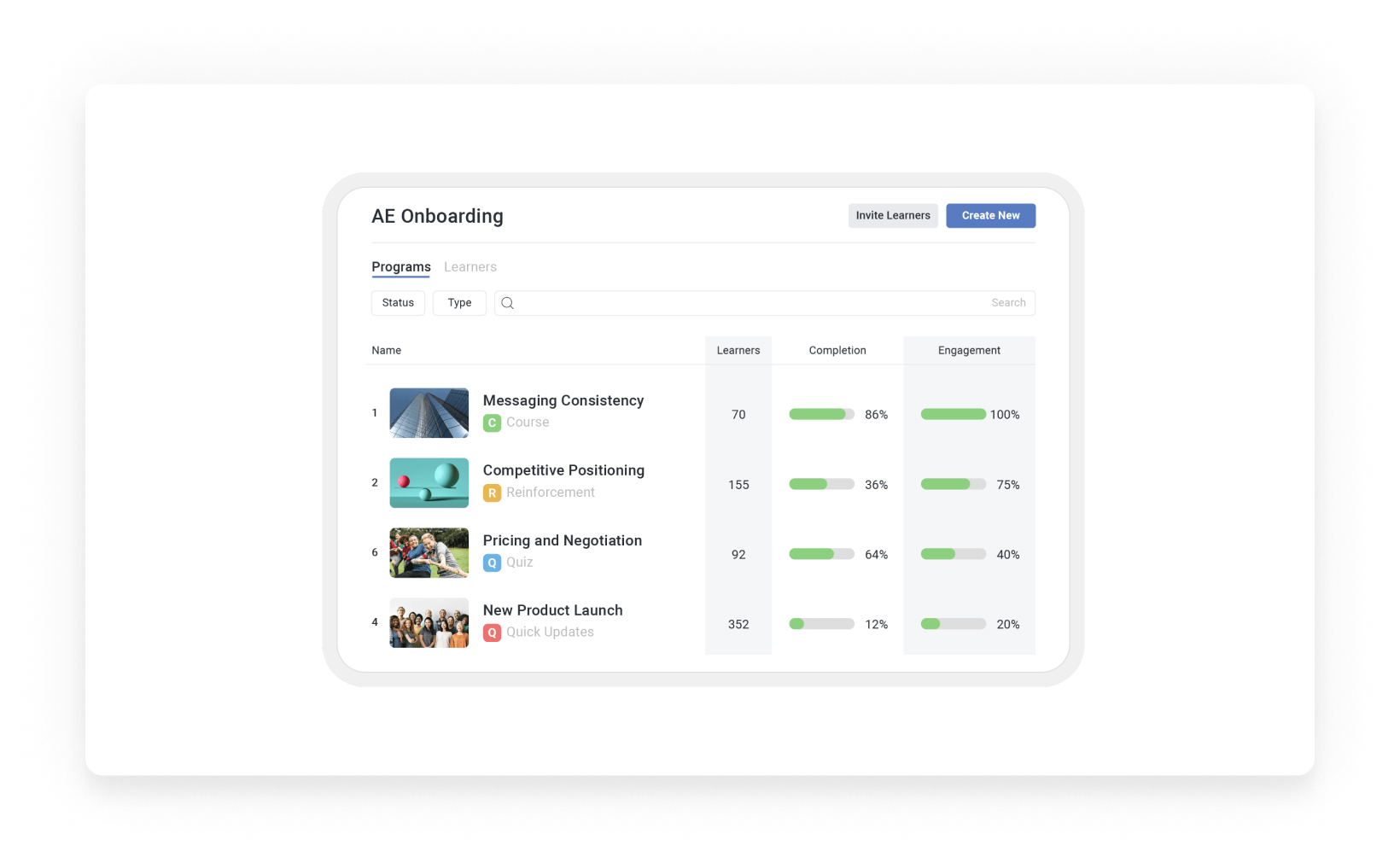Click the 100% engagement value
This screenshot has width=1400, height=863.
(x=1005, y=415)
